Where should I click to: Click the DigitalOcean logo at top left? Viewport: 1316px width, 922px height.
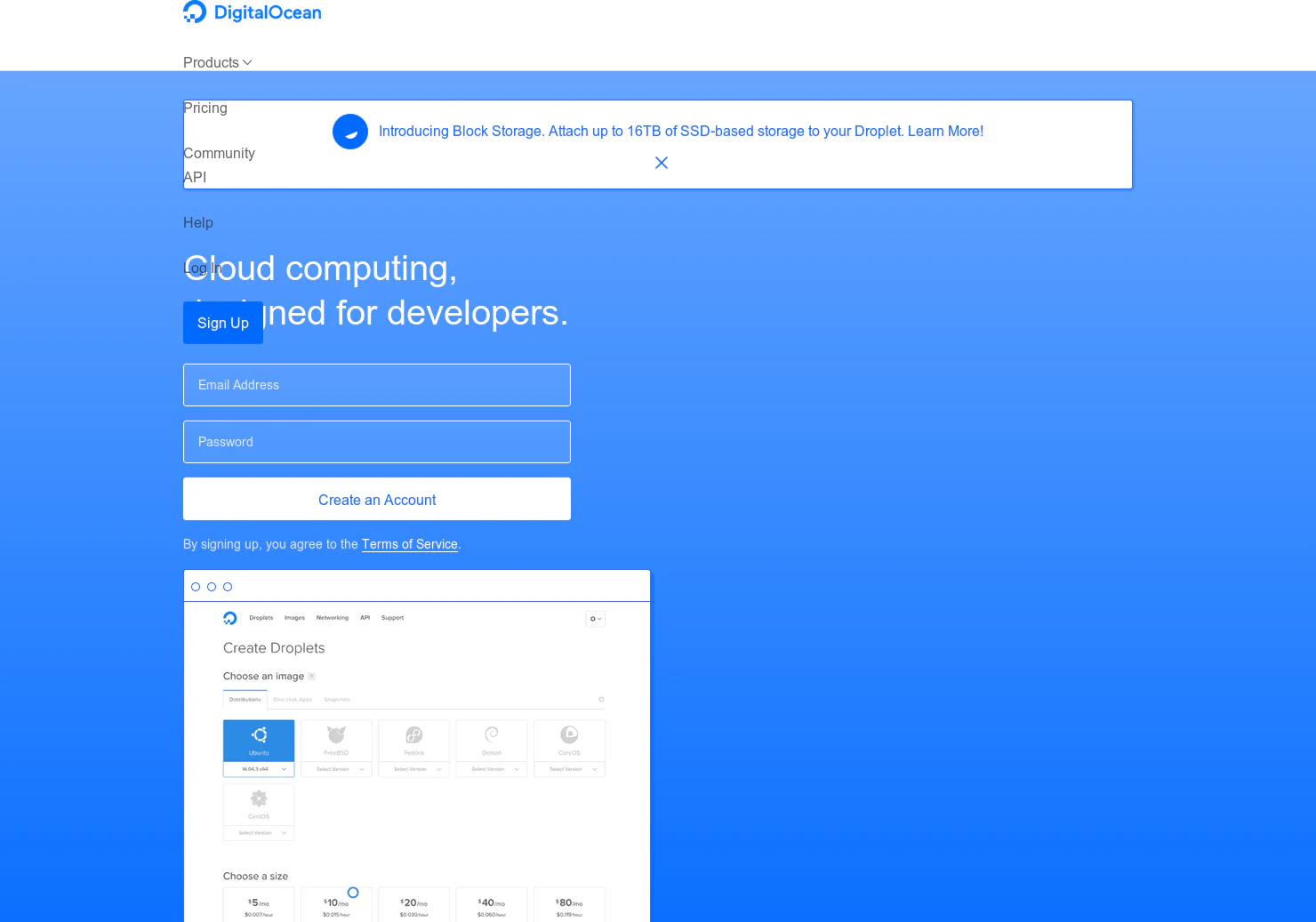tap(252, 12)
